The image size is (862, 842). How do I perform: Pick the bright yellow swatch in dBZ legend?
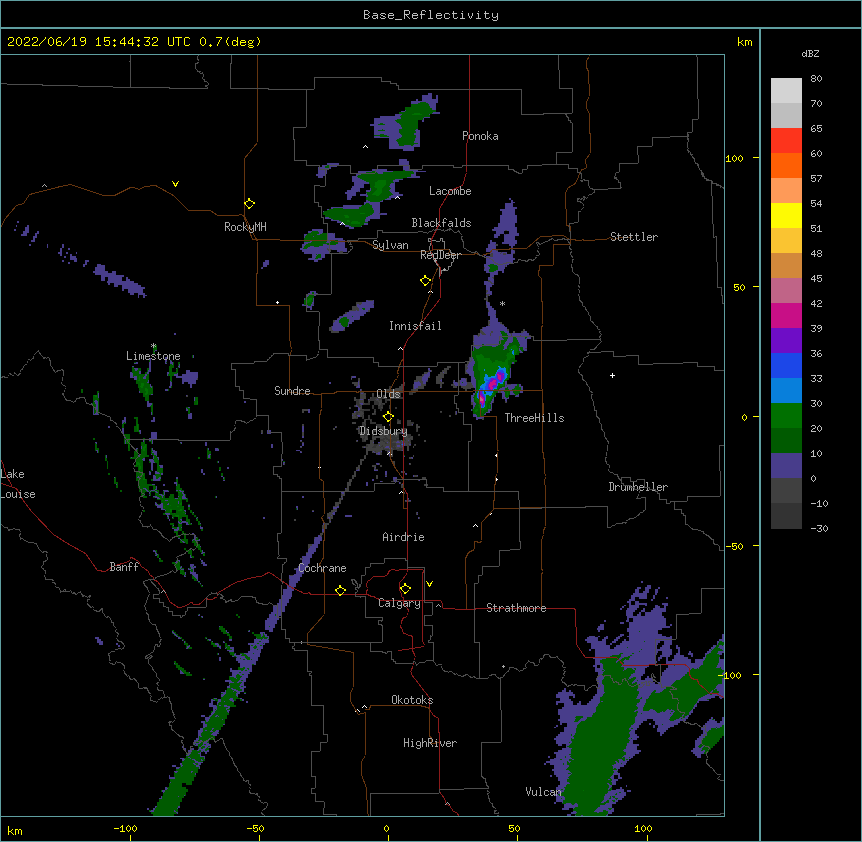(x=786, y=215)
